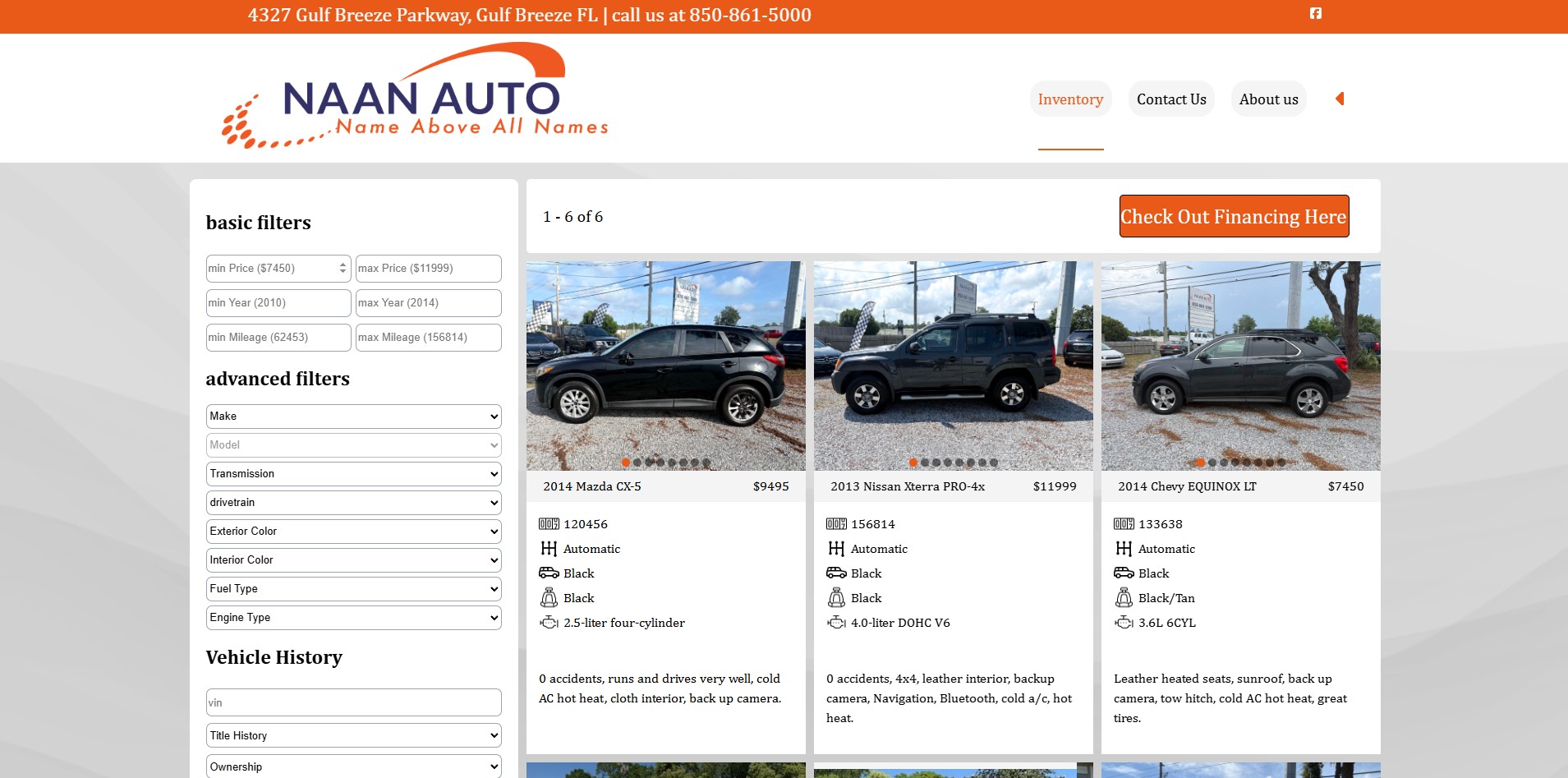Click the seat icon on Mazda CX-5 listing
Image resolution: width=1568 pixels, height=778 pixels.
coord(549,598)
